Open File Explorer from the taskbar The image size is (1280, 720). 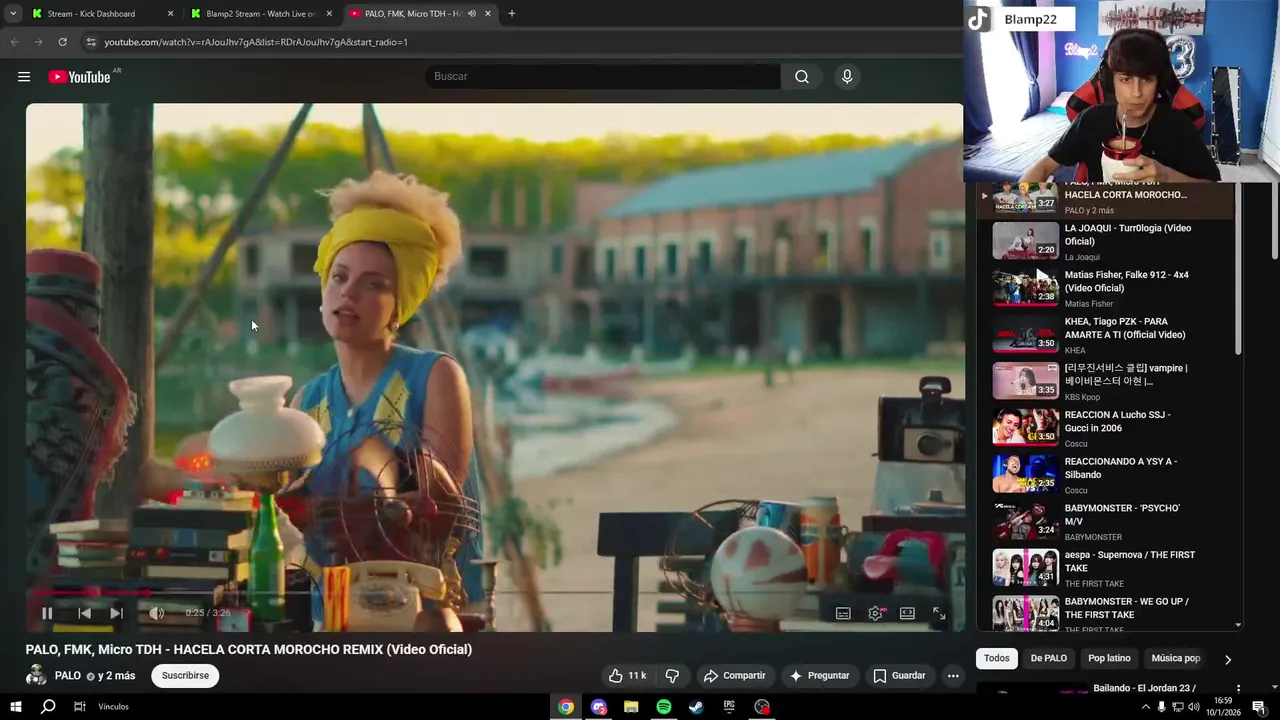(631, 707)
